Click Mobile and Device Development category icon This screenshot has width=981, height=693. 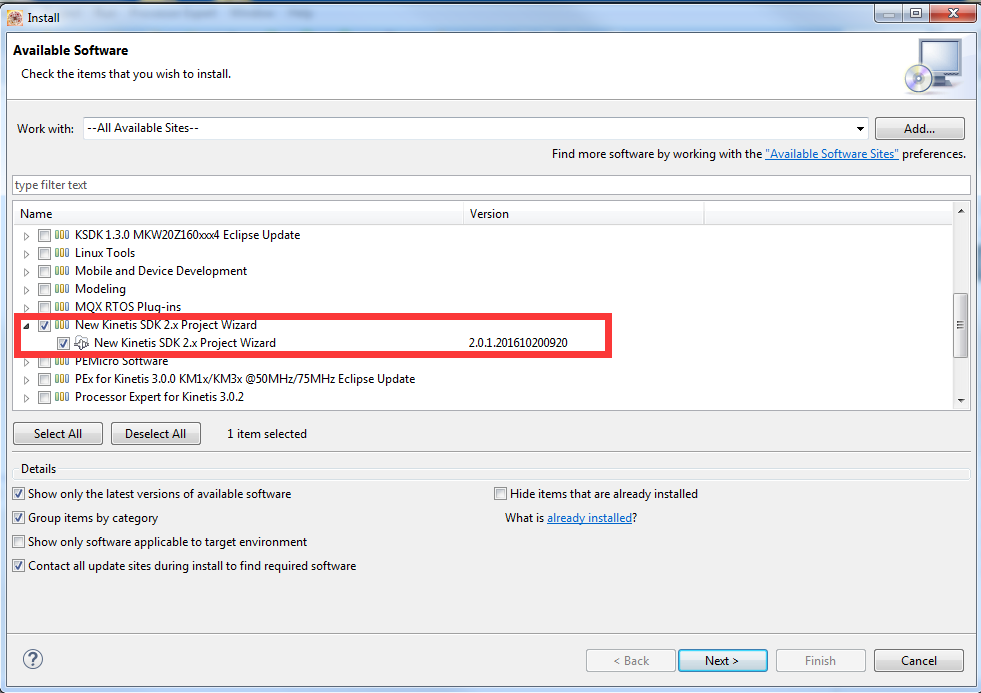pyautogui.click(x=62, y=271)
